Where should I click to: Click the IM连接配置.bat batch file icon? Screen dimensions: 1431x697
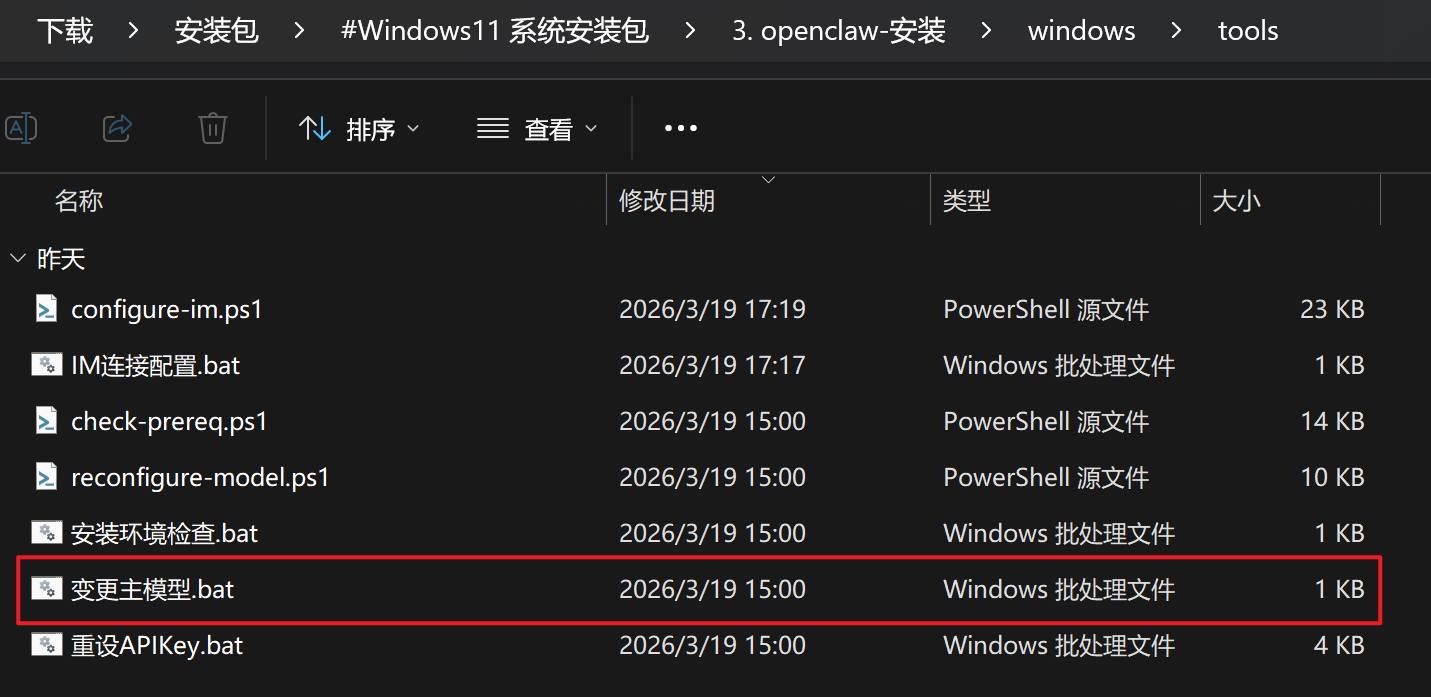[46, 365]
